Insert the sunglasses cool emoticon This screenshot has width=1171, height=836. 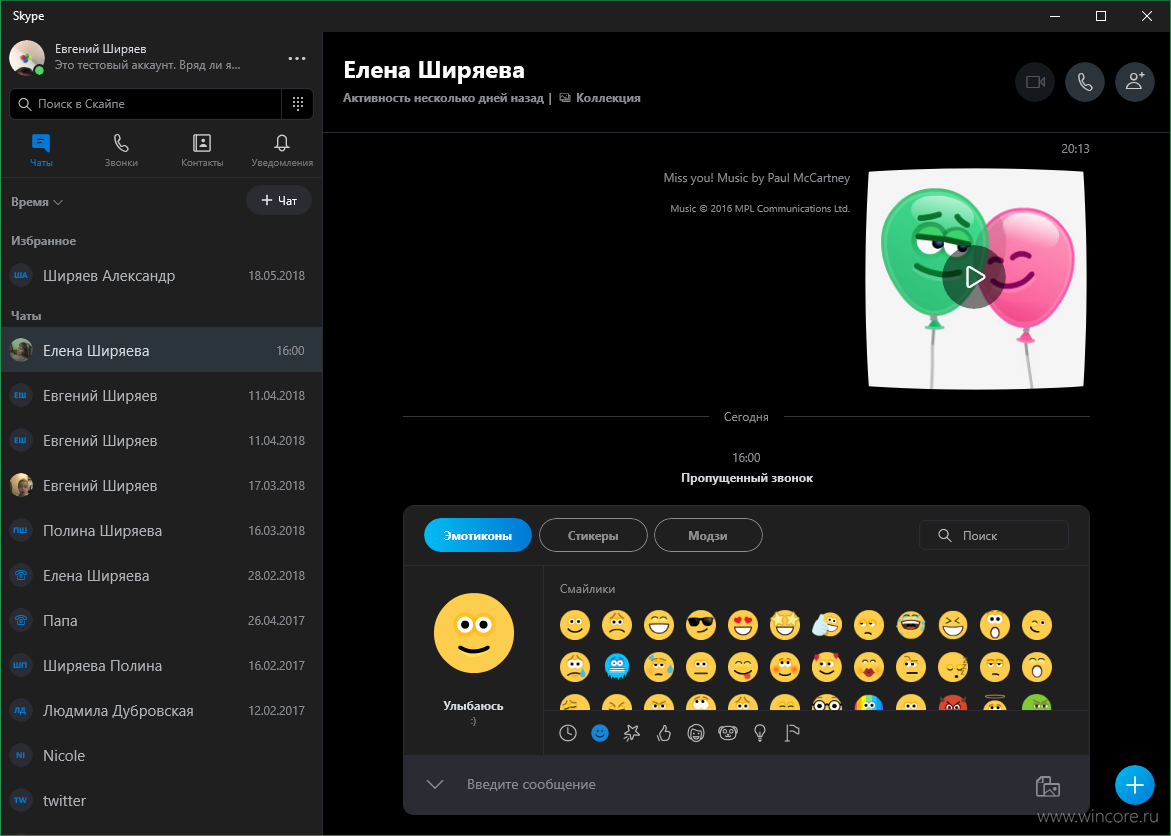pos(701,625)
